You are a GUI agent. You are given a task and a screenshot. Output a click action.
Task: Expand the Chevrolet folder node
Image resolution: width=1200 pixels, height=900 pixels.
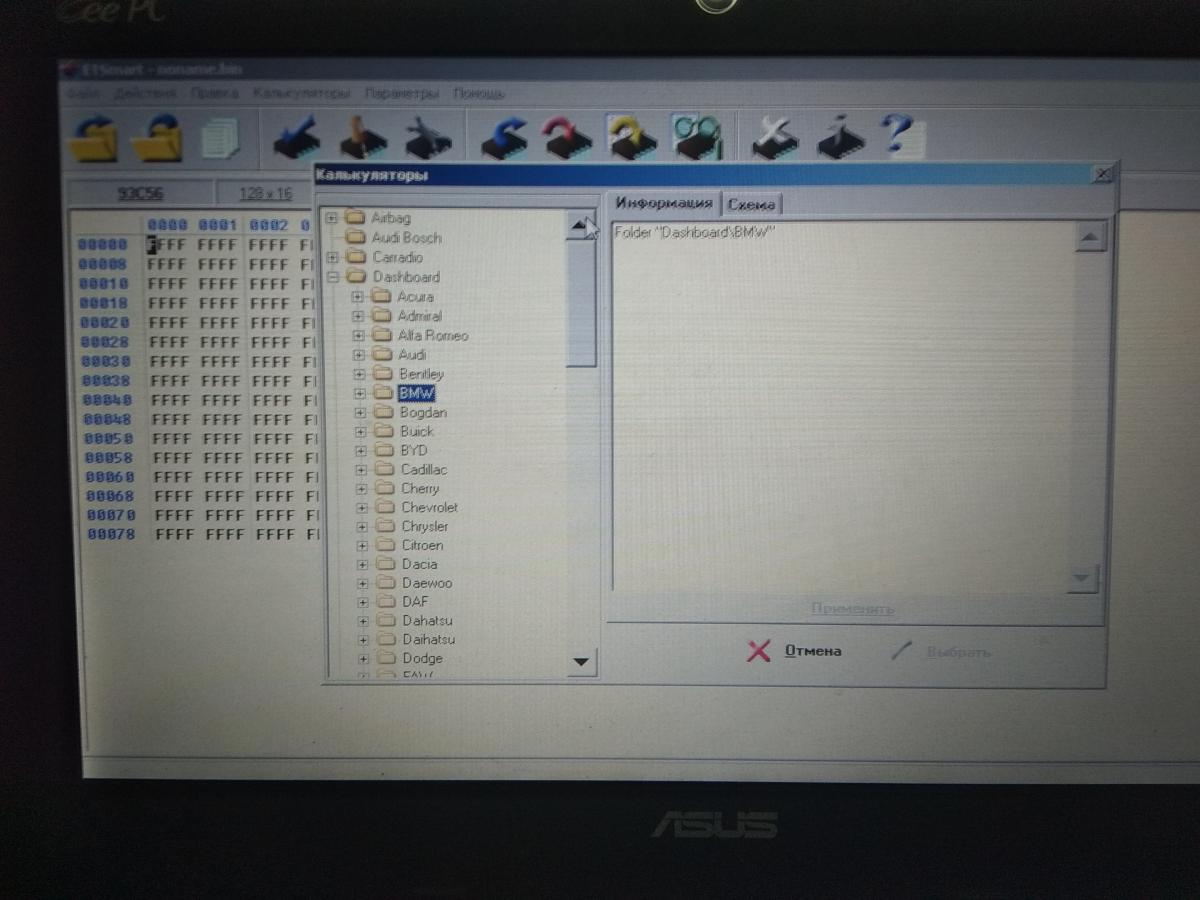pos(364,508)
